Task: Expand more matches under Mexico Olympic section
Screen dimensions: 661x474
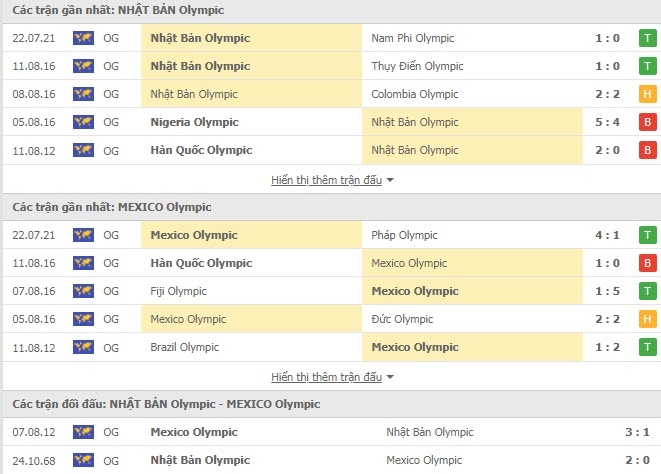Action: [326, 377]
